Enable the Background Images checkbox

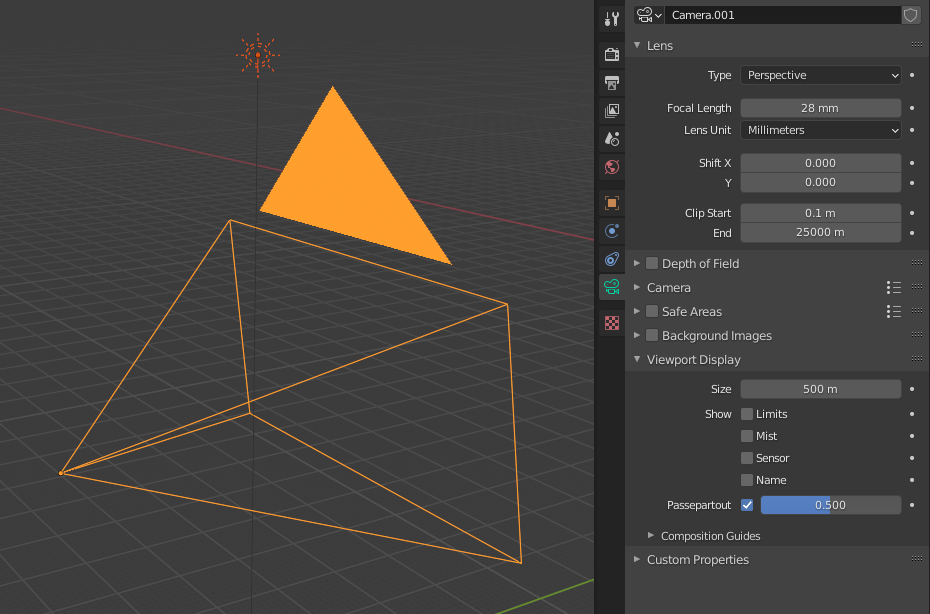tap(652, 336)
